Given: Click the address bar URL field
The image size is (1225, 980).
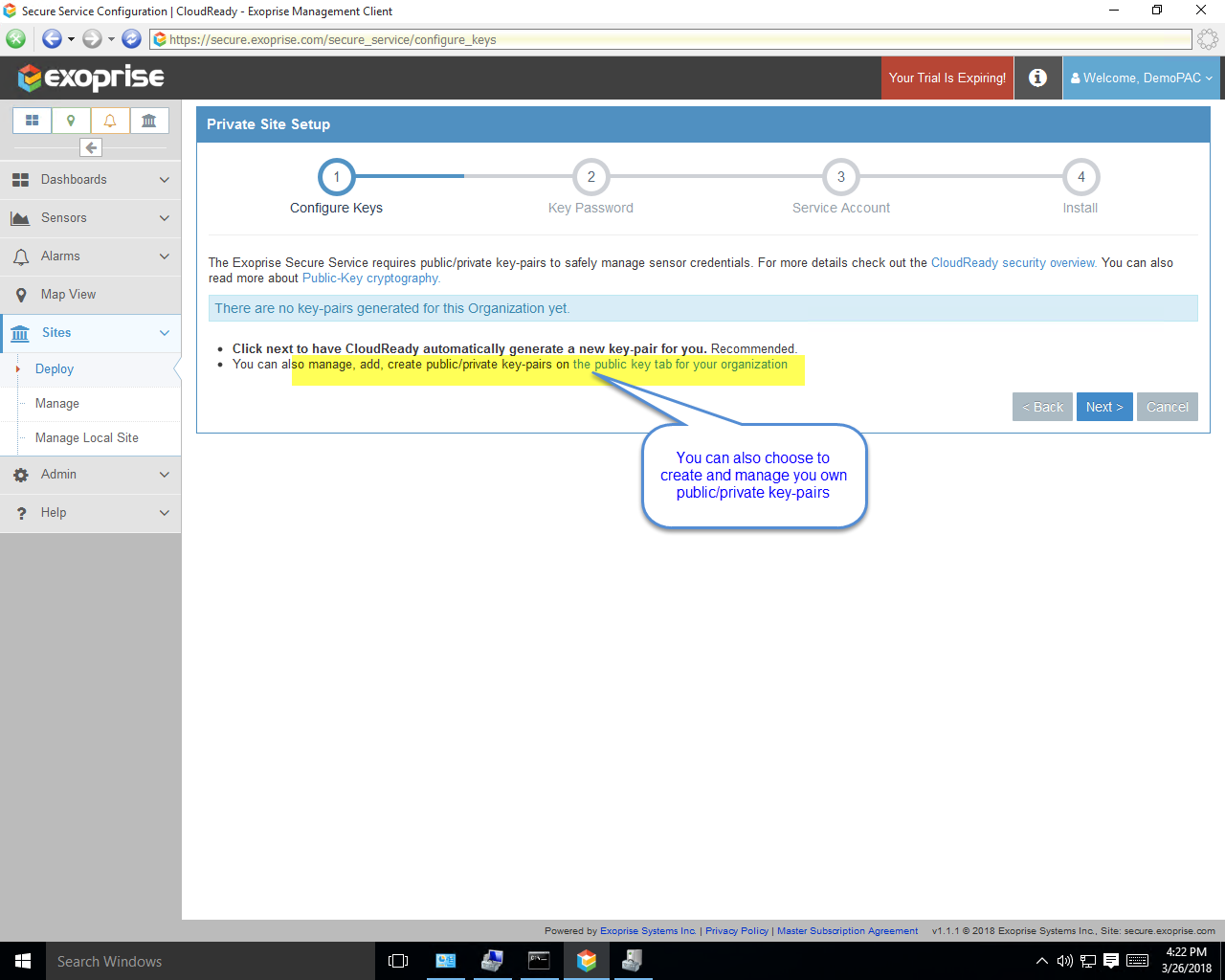Looking at the screenshot, I should pyautogui.click(x=671, y=39).
